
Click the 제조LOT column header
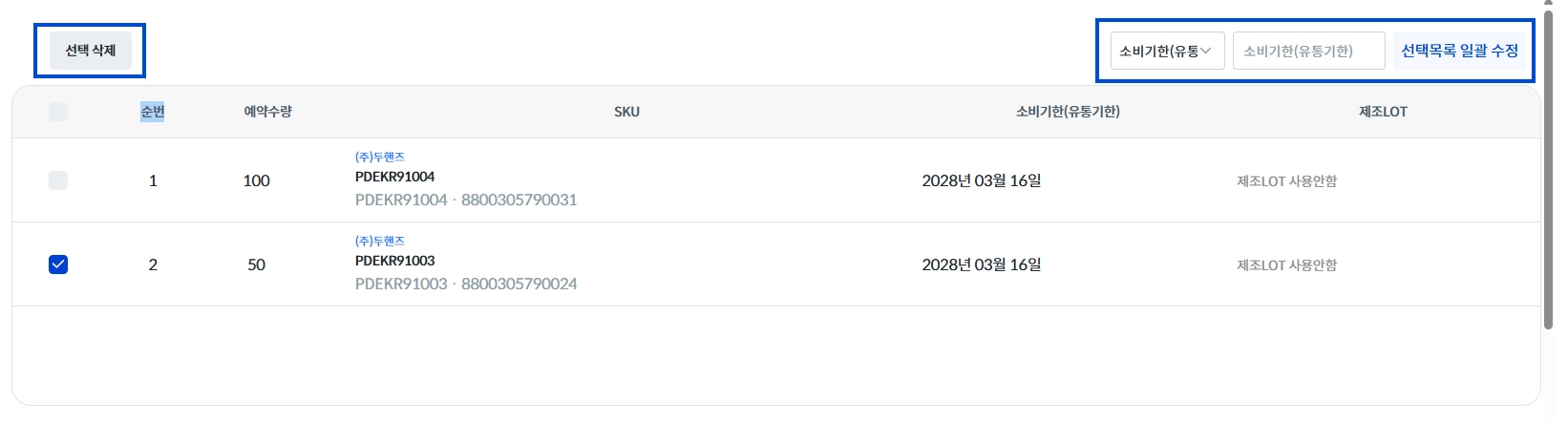[1382, 112]
